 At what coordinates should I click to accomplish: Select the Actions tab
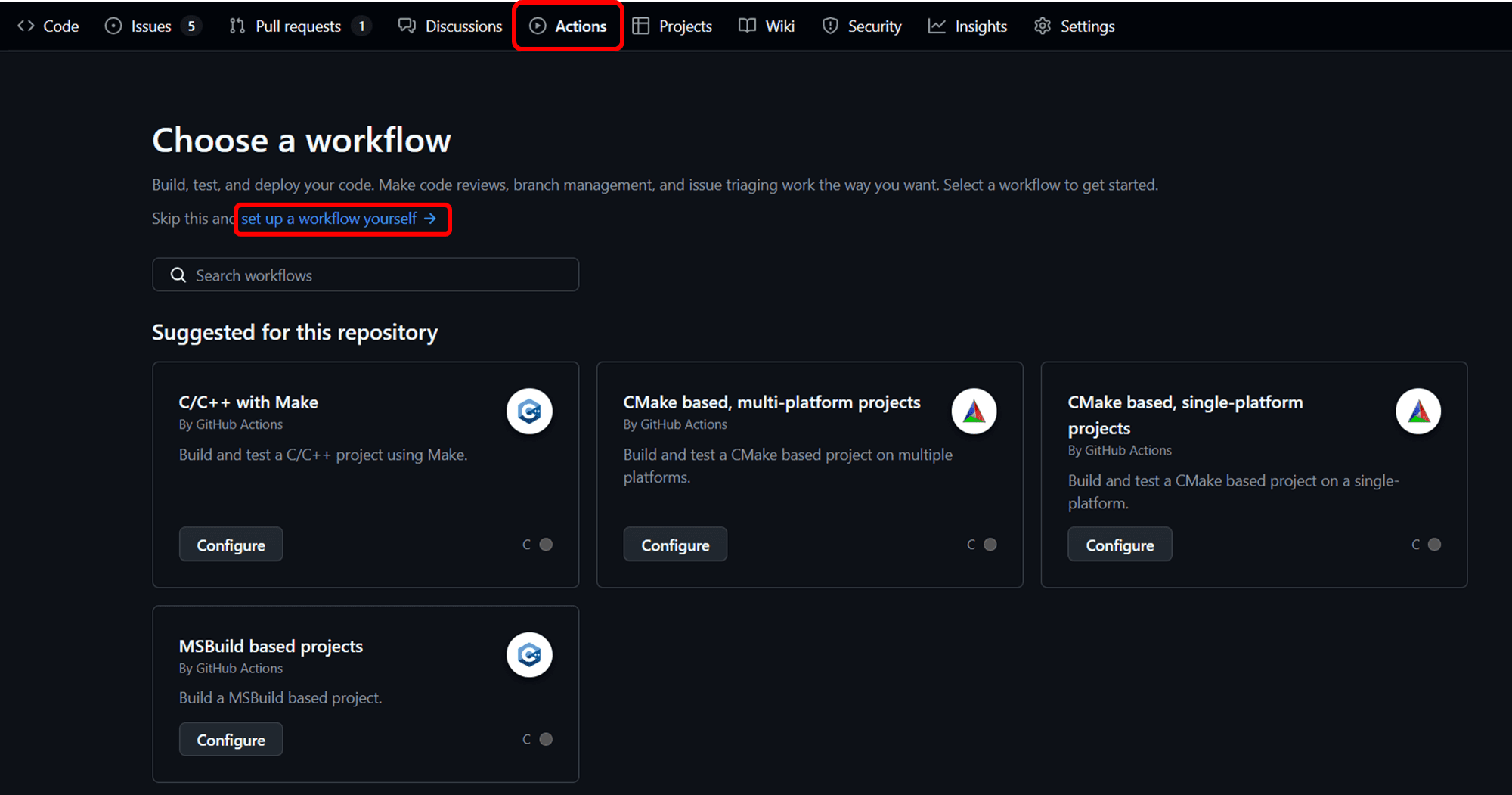click(x=569, y=26)
